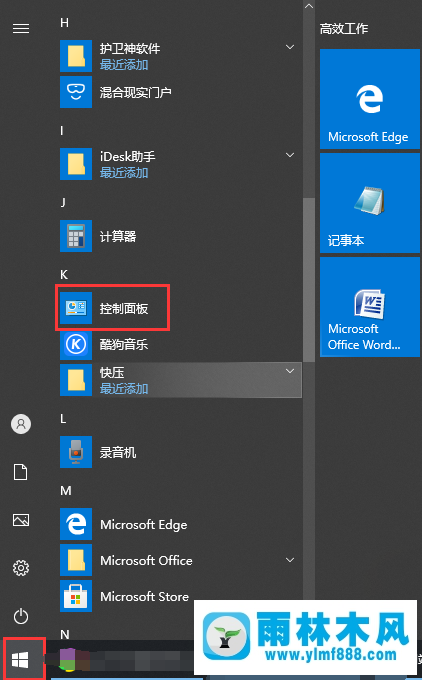Jump to letter H section header

[x=64, y=23]
